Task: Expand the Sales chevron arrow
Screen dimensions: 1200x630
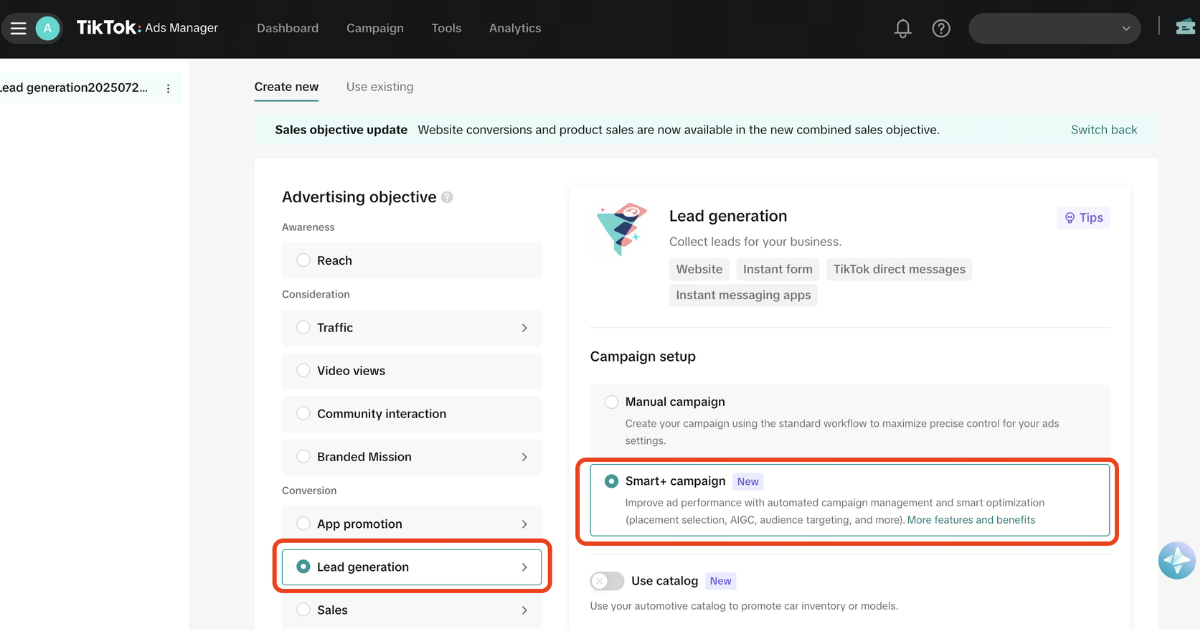Action: (x=524, y=610)
